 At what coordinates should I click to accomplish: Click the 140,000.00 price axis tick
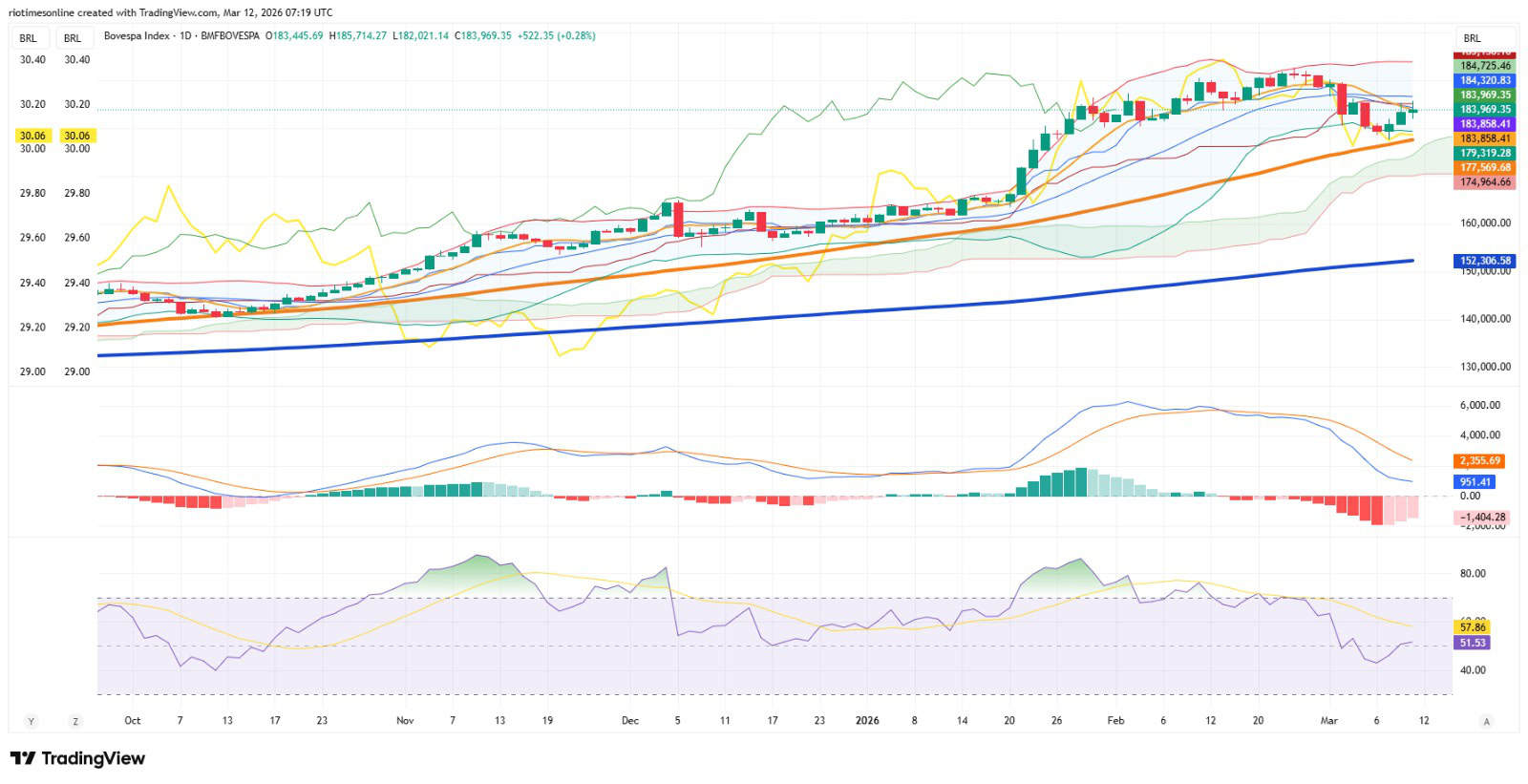pyautogui.click(x=1485, y=318)
